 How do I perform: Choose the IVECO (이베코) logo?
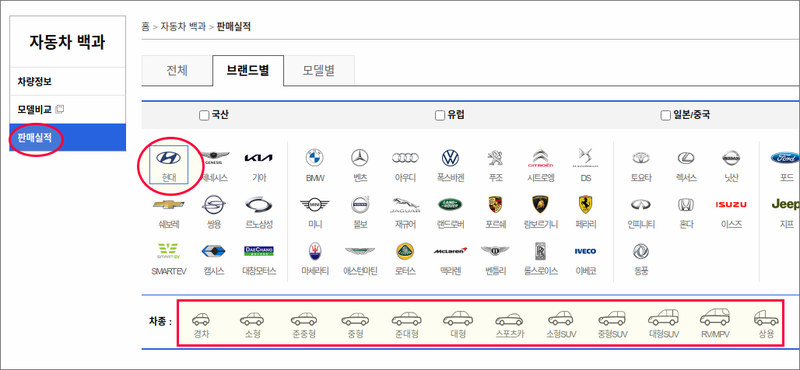point(585,251)
